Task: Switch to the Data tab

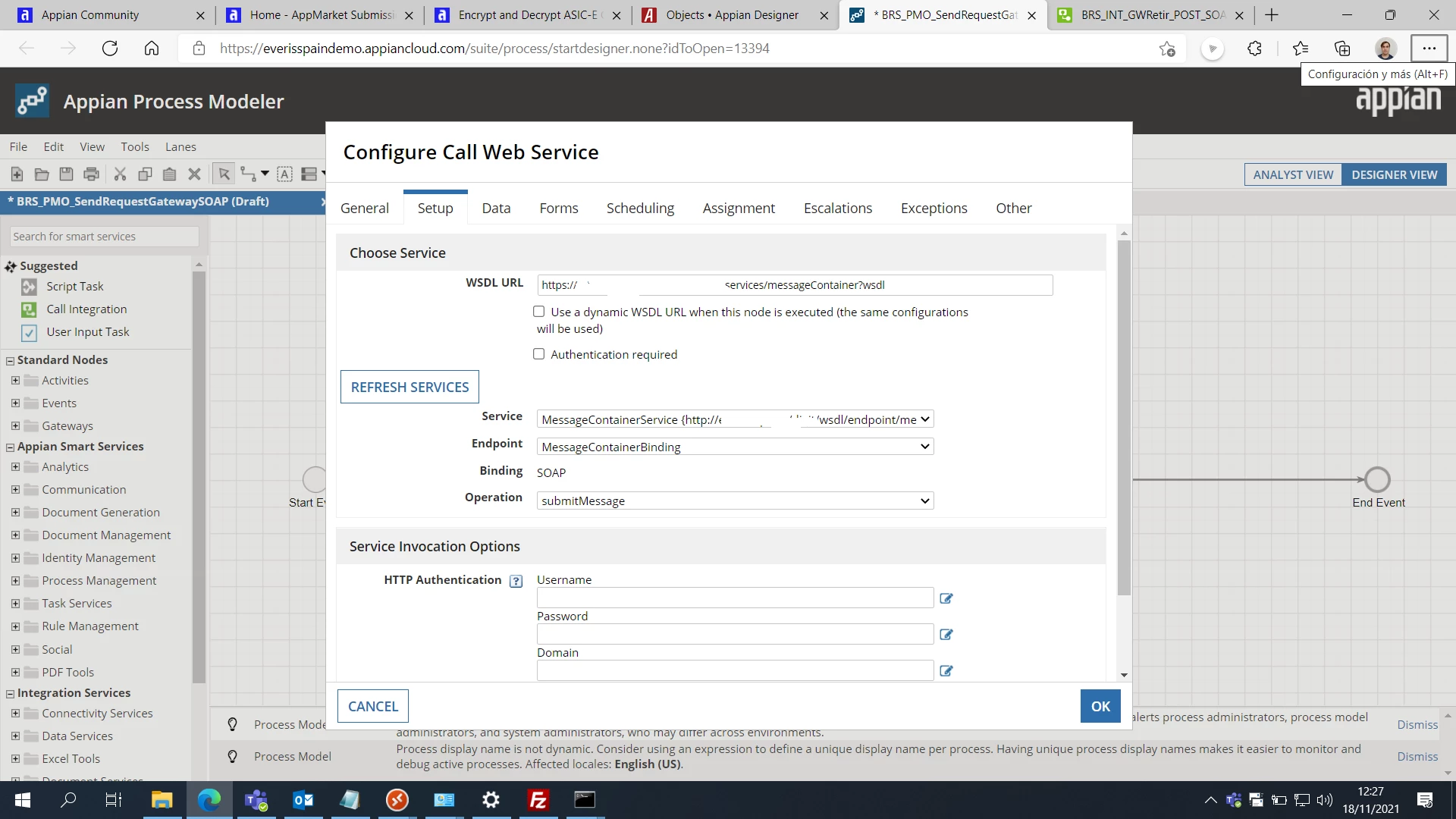Action: pyautogui.click(x=496, y=209)
